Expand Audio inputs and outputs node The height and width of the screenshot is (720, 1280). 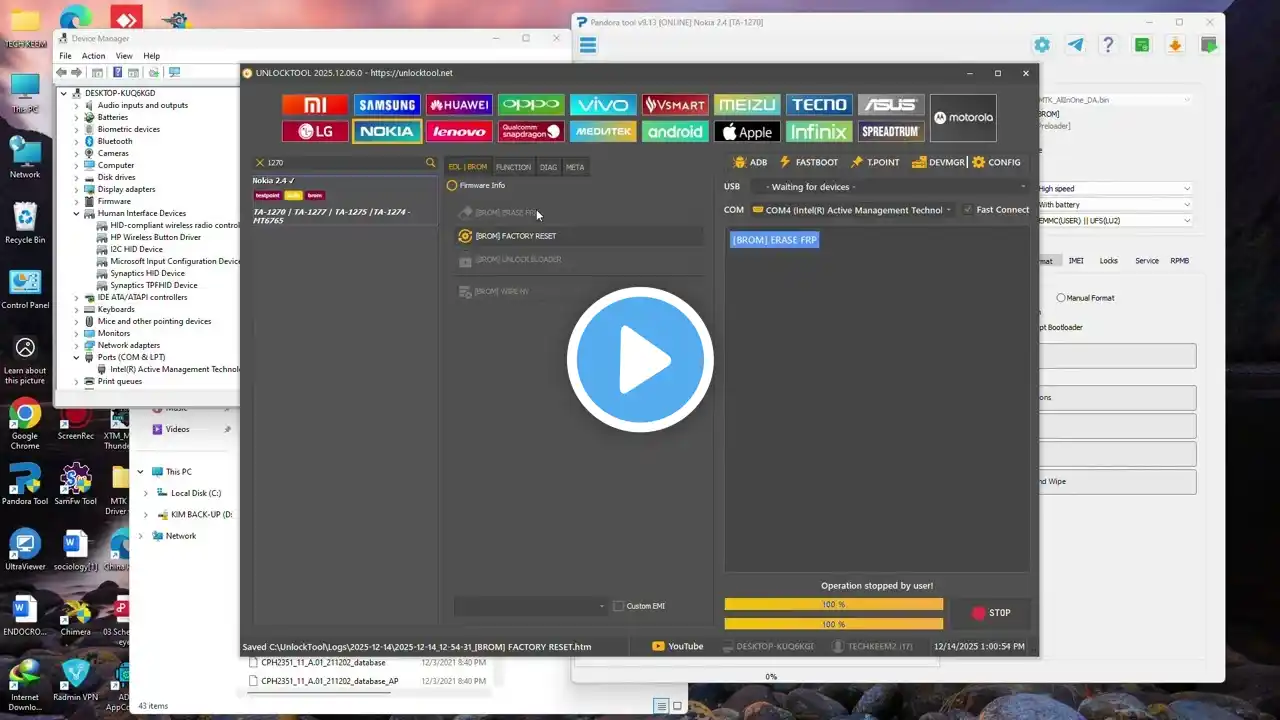[76, 105]
